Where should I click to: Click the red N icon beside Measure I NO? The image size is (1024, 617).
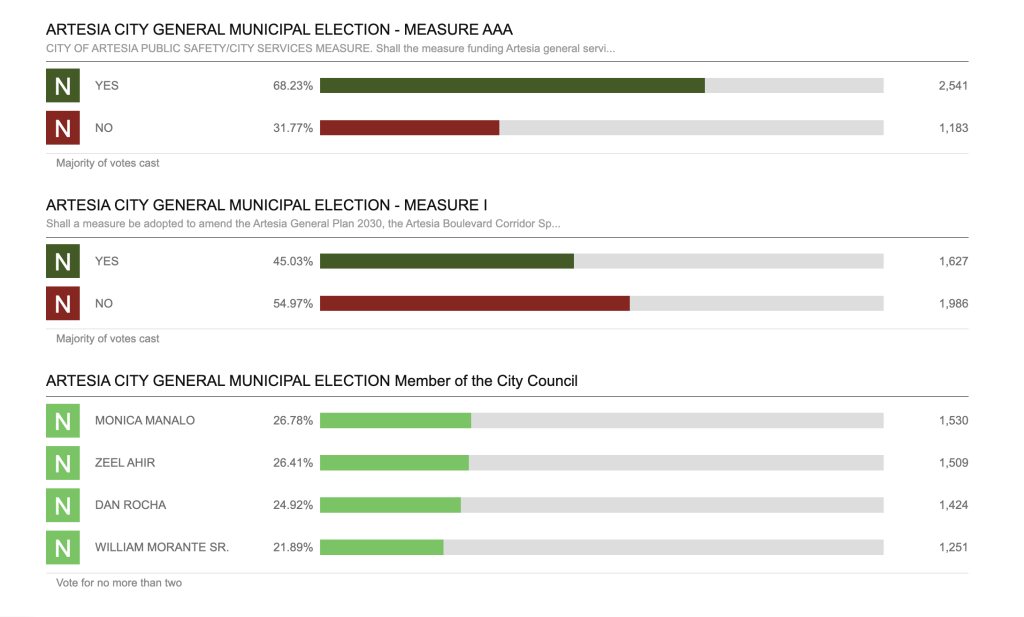pos(62,304)
